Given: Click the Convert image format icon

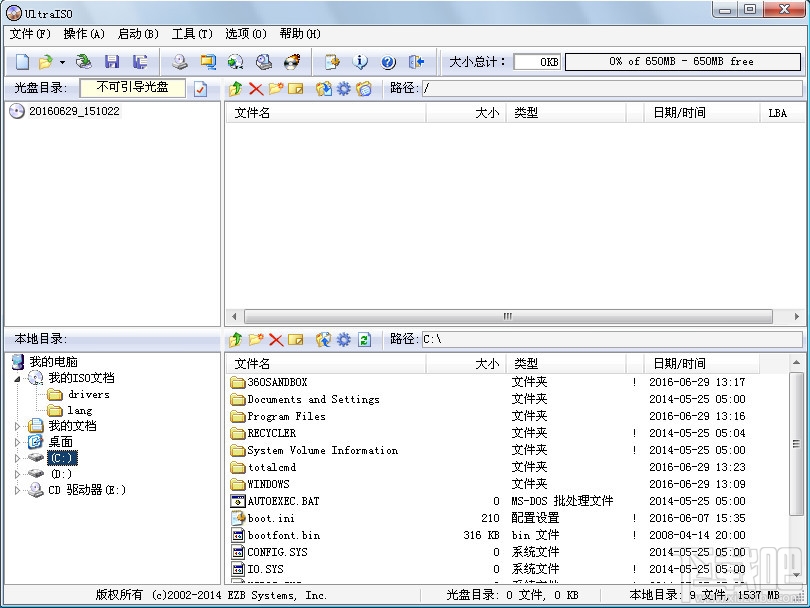Looking at the screenshot, I should pos(208,62).
